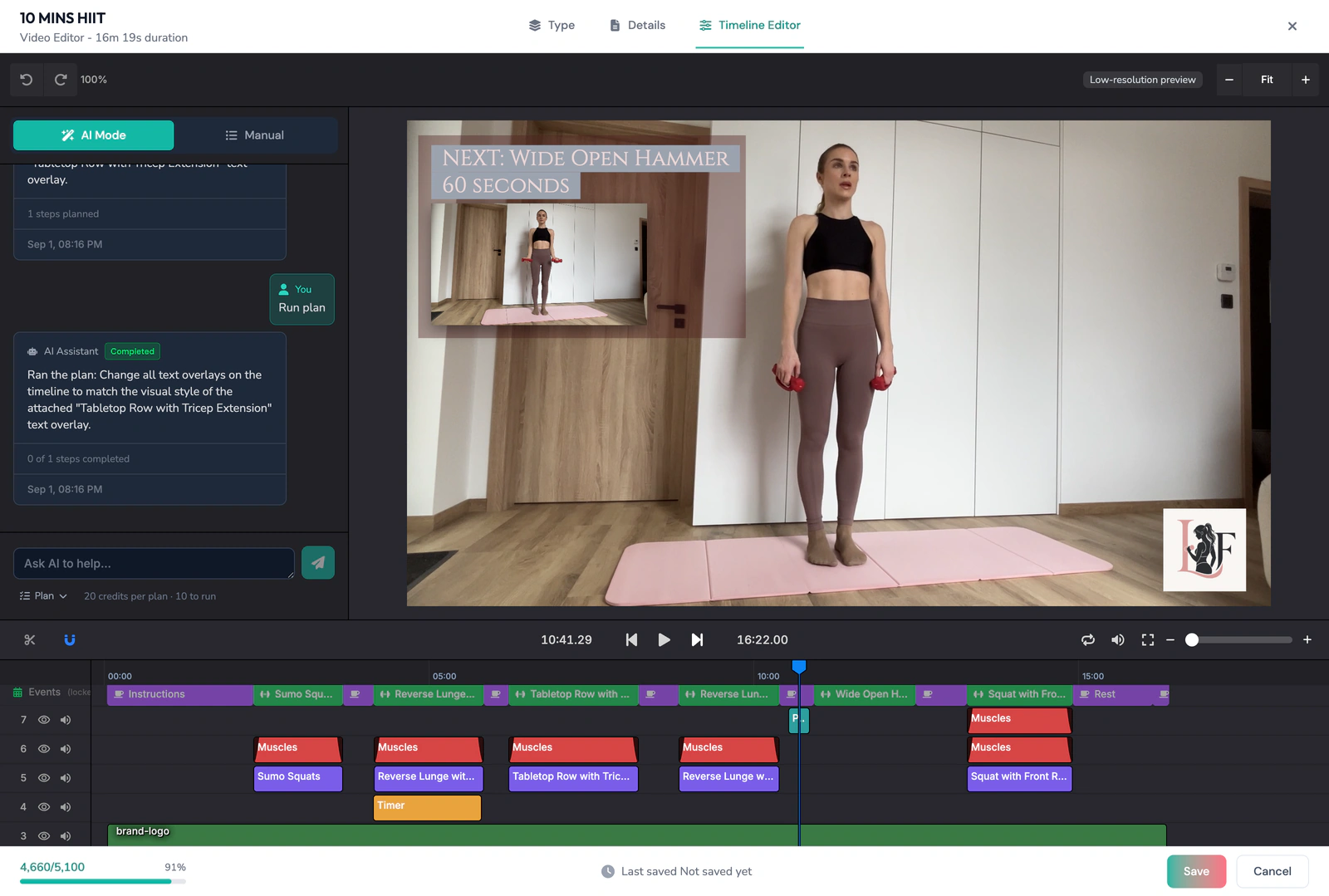Select the scissors cut tool
Screen dimensions: 1329x896
[x=30, y=639]
